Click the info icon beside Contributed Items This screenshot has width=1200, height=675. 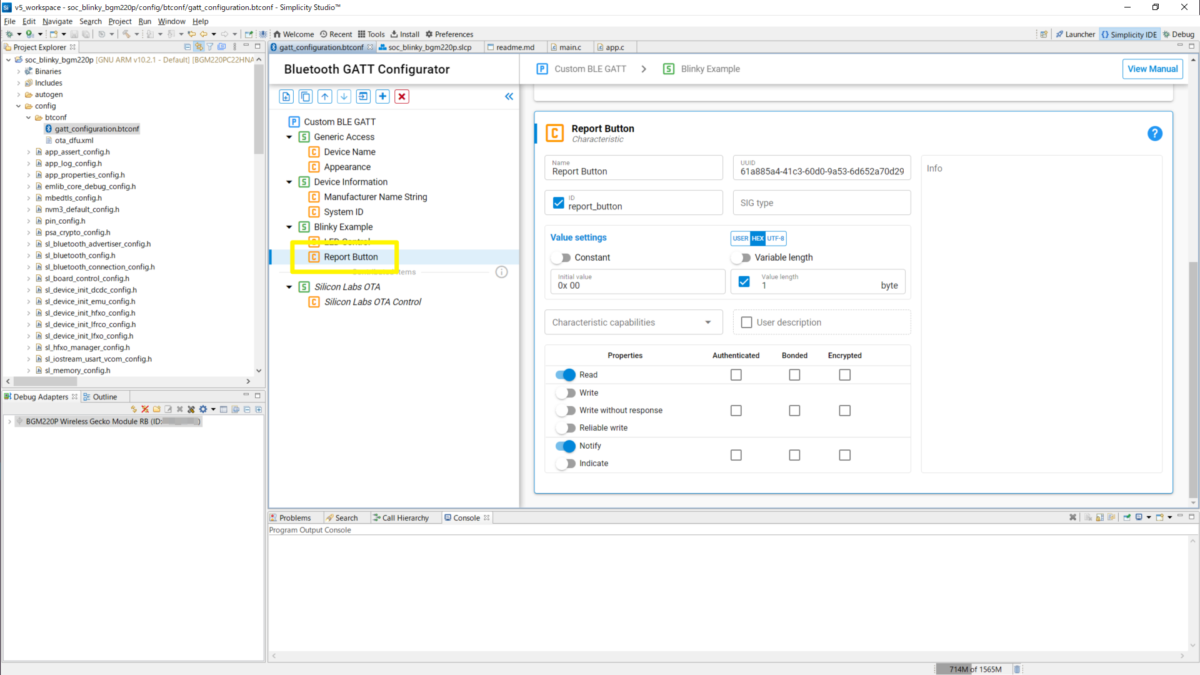502,272
